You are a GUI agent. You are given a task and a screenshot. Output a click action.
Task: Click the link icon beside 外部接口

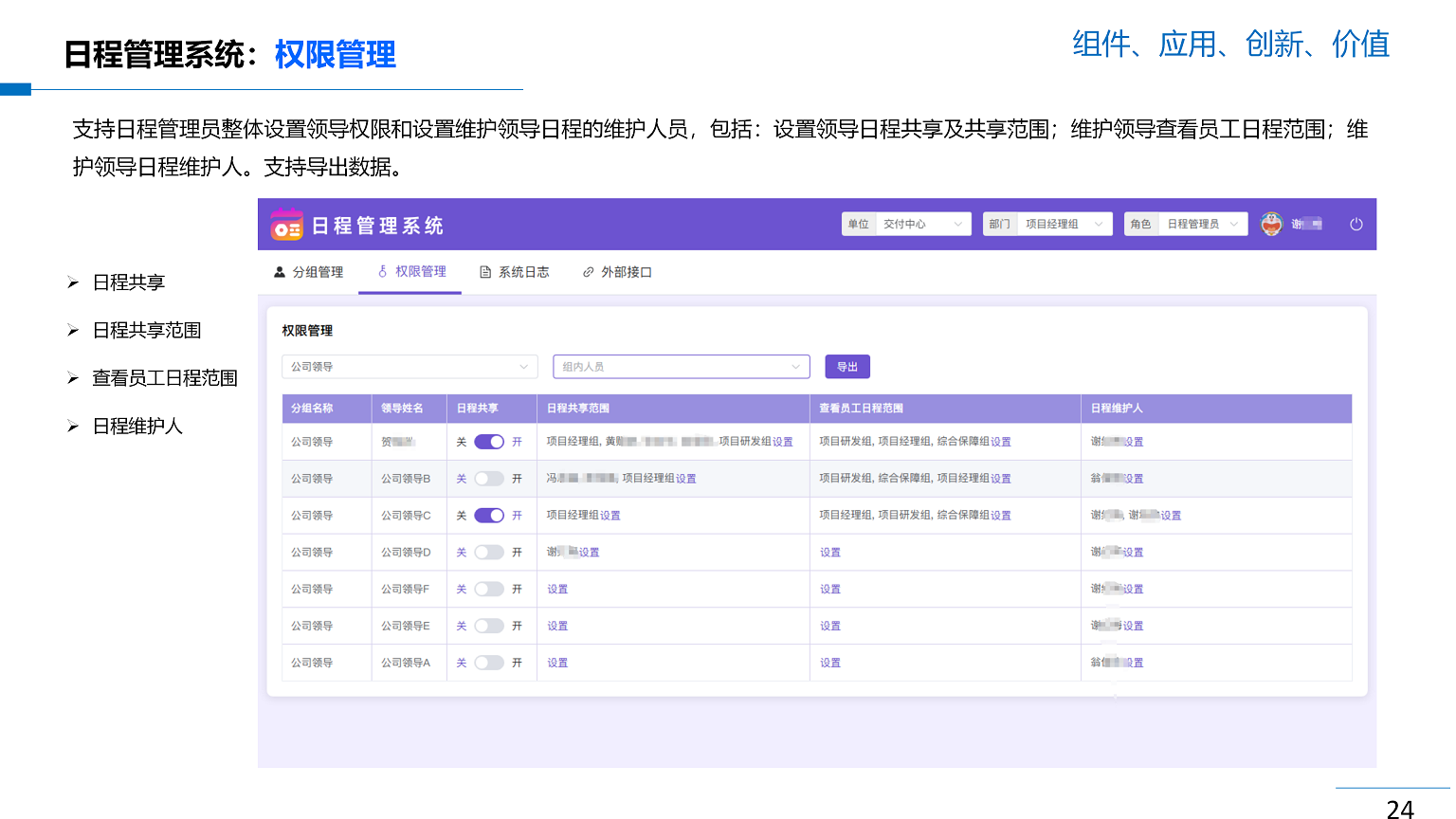(x=589, y=272)
